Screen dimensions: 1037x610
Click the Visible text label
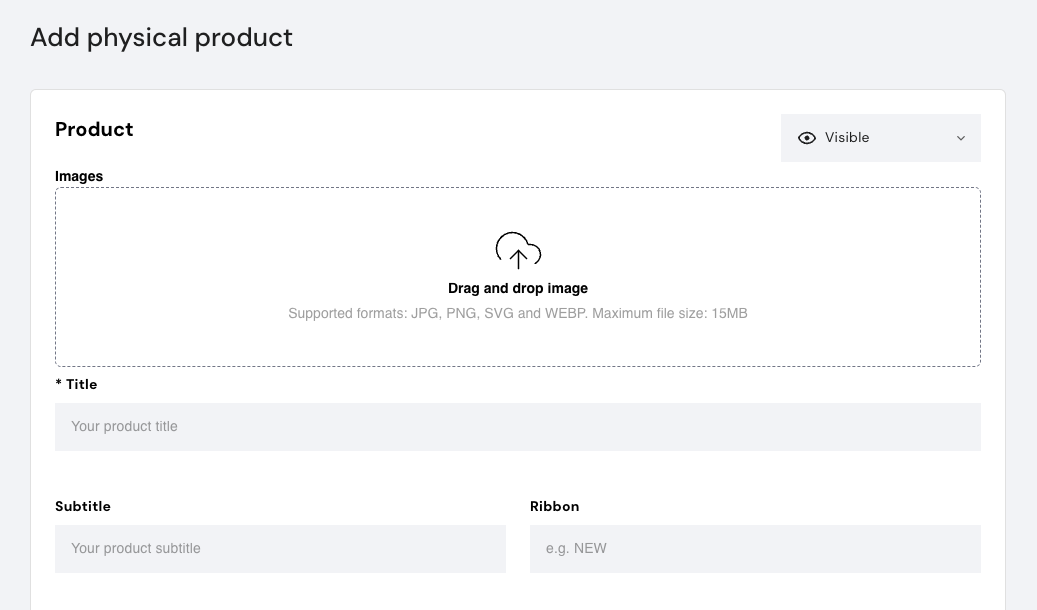click(845, 137)
